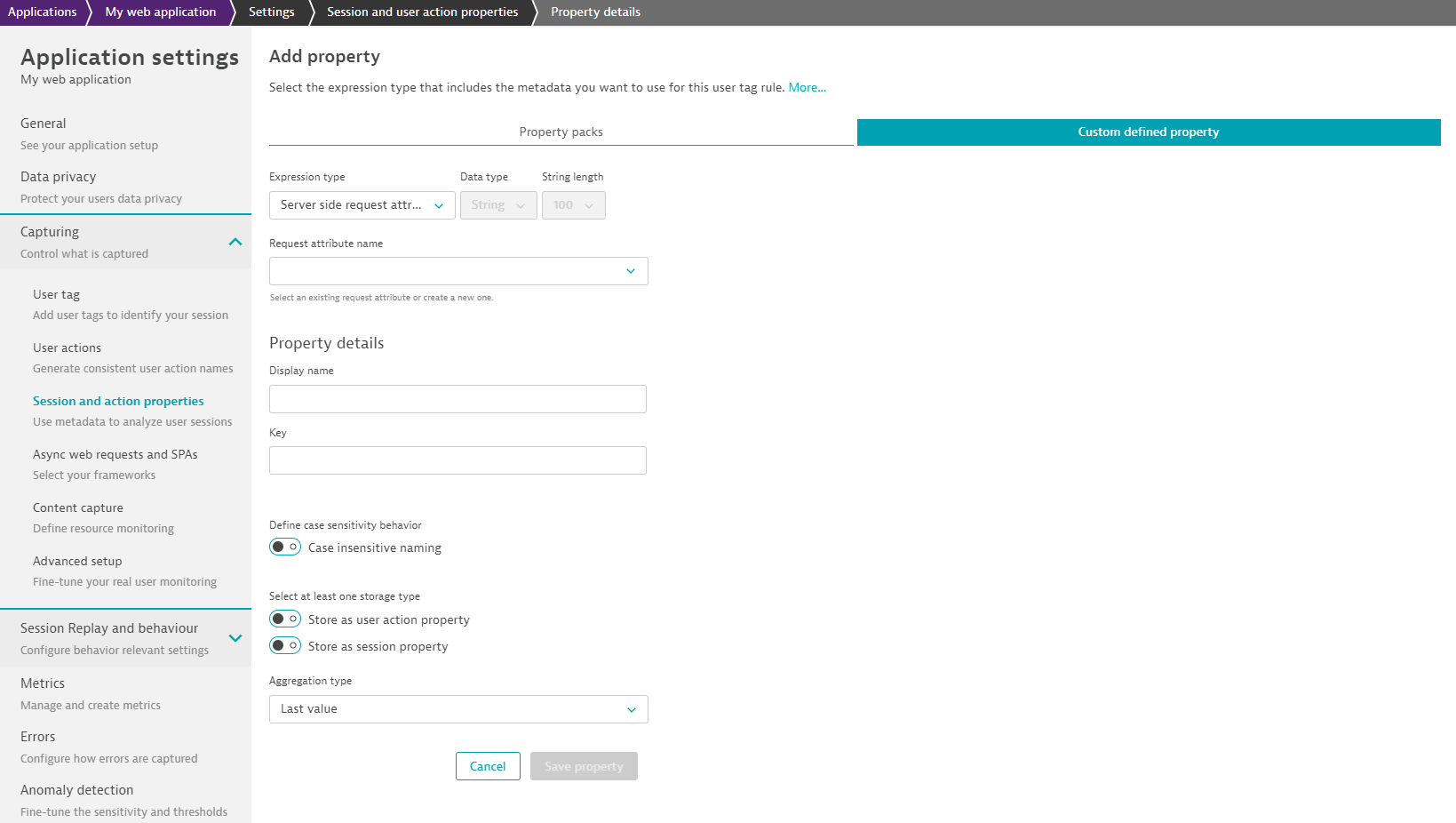1456x823 pixels.
Task: Click the Cancel button
Action: click(488, 766)
